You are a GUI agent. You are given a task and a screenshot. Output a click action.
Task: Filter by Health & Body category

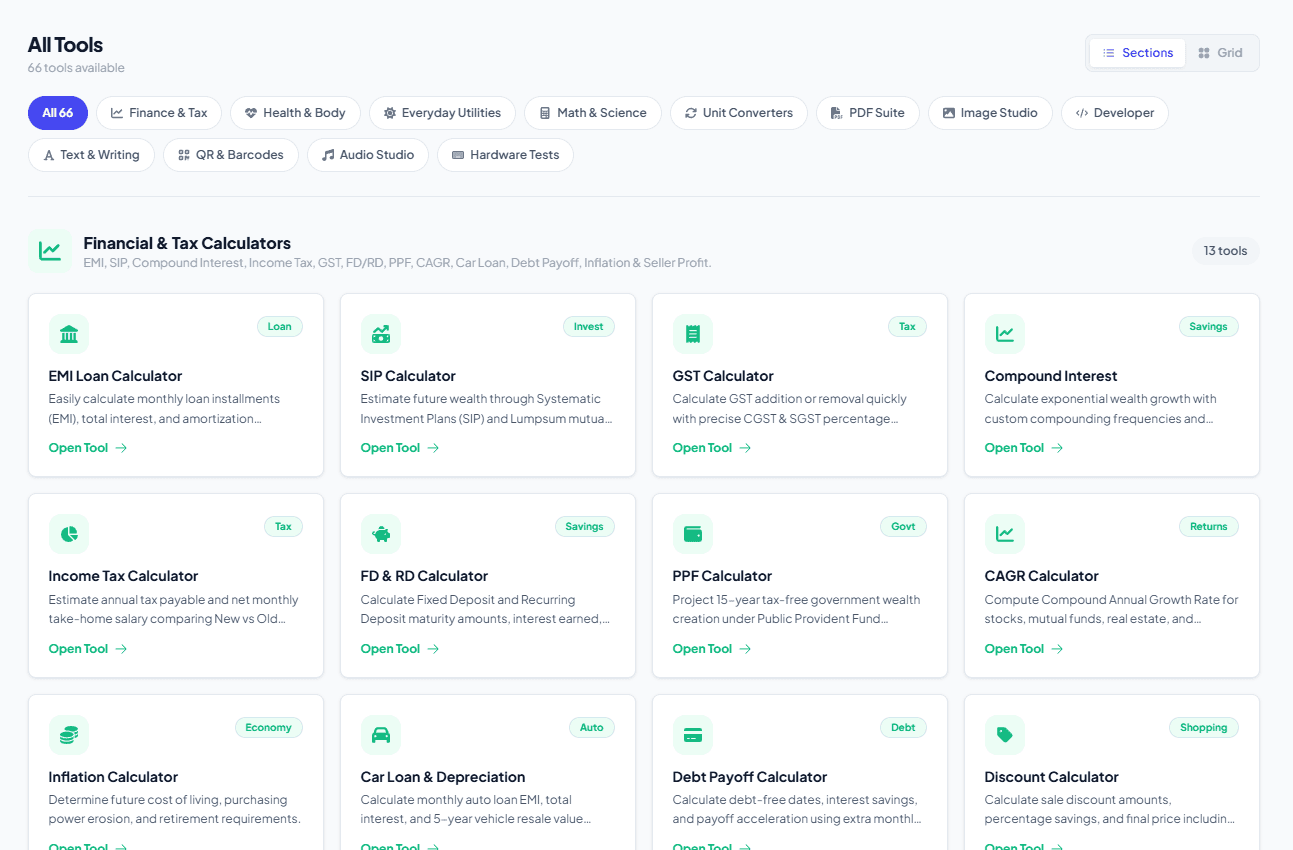click(x=295, y=113)
